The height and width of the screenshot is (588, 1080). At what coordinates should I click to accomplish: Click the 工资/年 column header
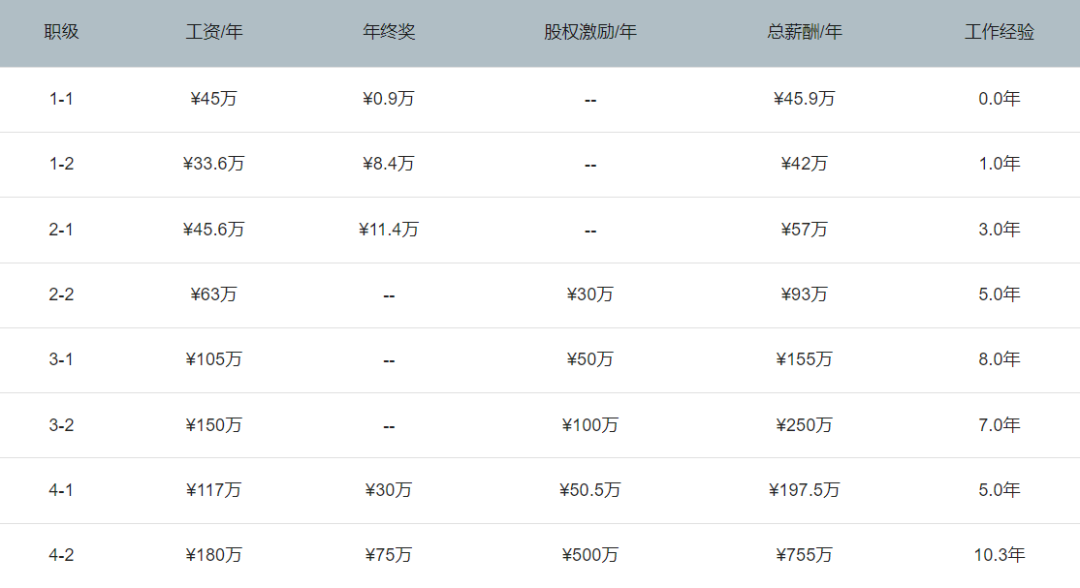214,32
